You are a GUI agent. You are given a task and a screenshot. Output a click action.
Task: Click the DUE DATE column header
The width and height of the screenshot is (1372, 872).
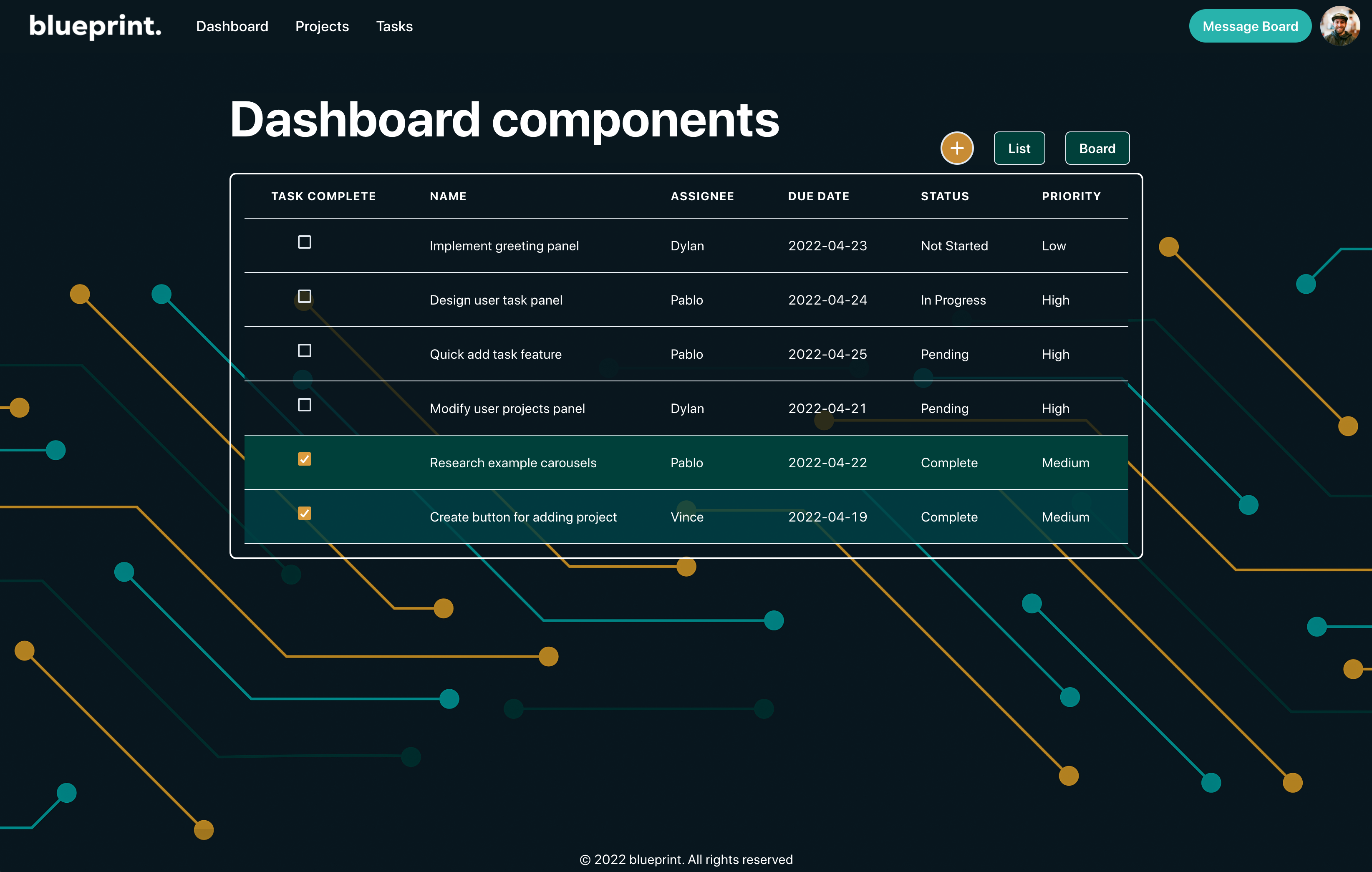point(818,197)
